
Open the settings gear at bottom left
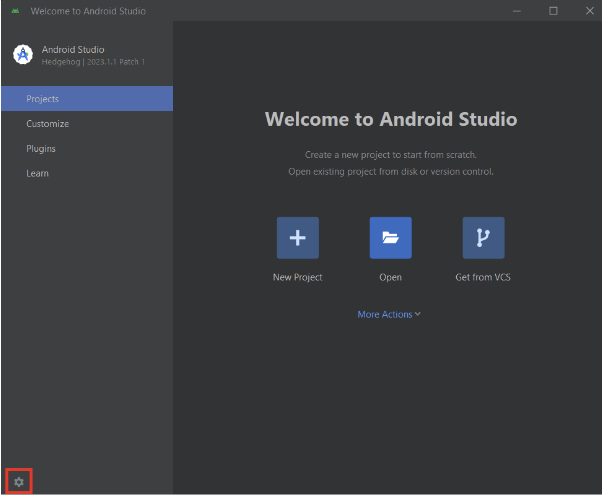19,482
